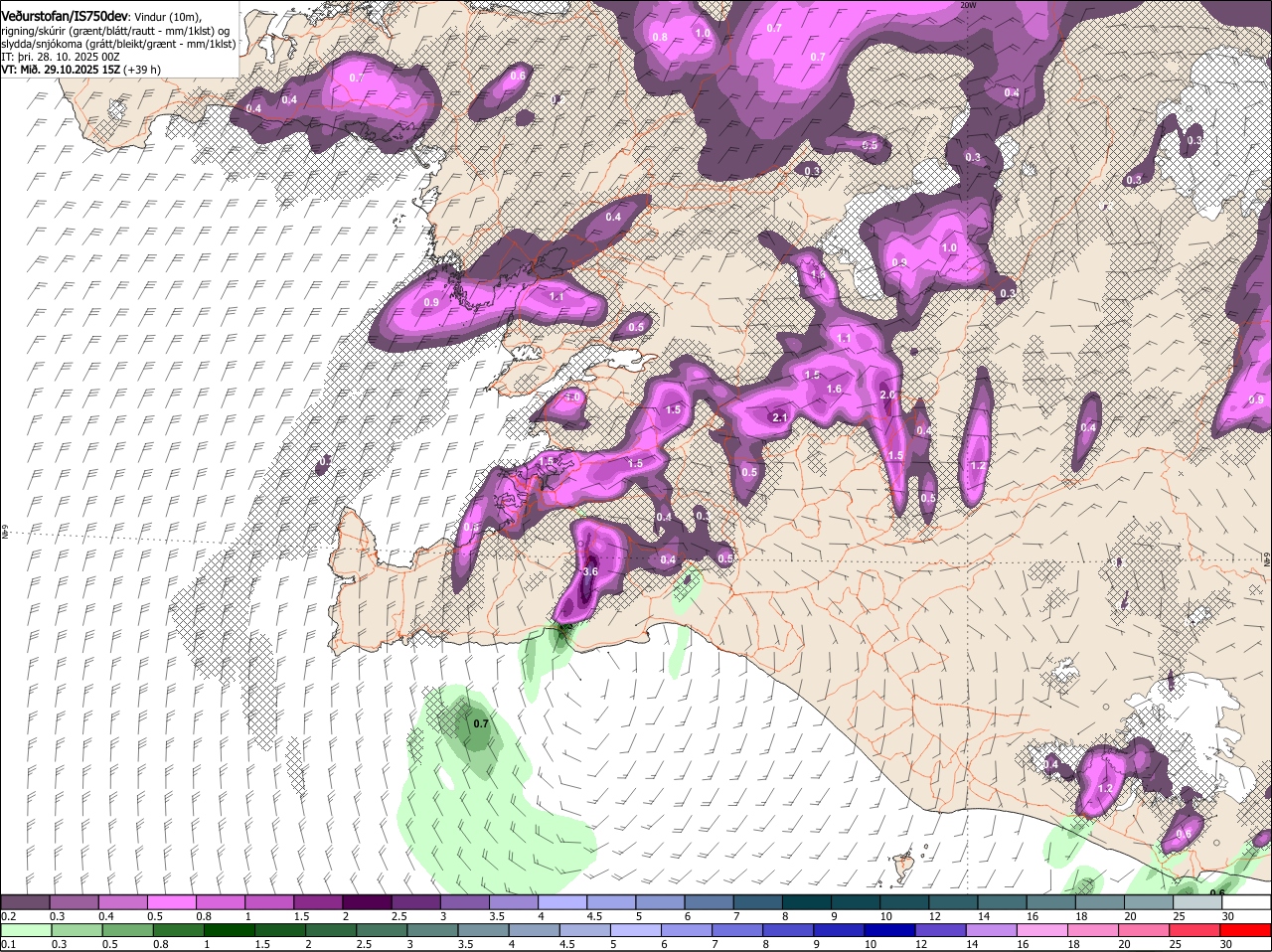
Task: Pick white upper scale swatch at 30
Action: (x=1248, y=901)
